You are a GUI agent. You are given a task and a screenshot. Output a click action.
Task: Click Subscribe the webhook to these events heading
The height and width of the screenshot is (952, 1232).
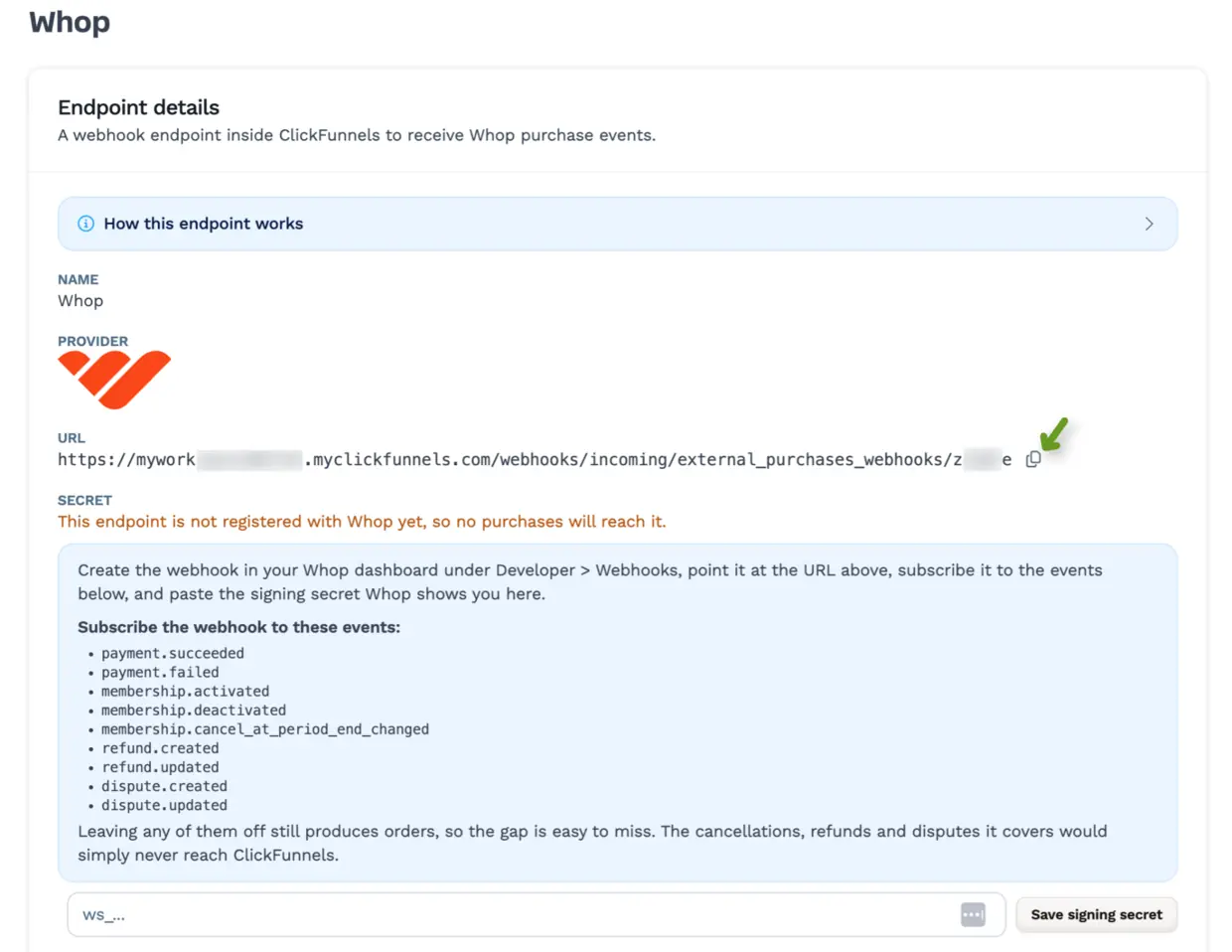pyautogui.click(x=239, y=627)
